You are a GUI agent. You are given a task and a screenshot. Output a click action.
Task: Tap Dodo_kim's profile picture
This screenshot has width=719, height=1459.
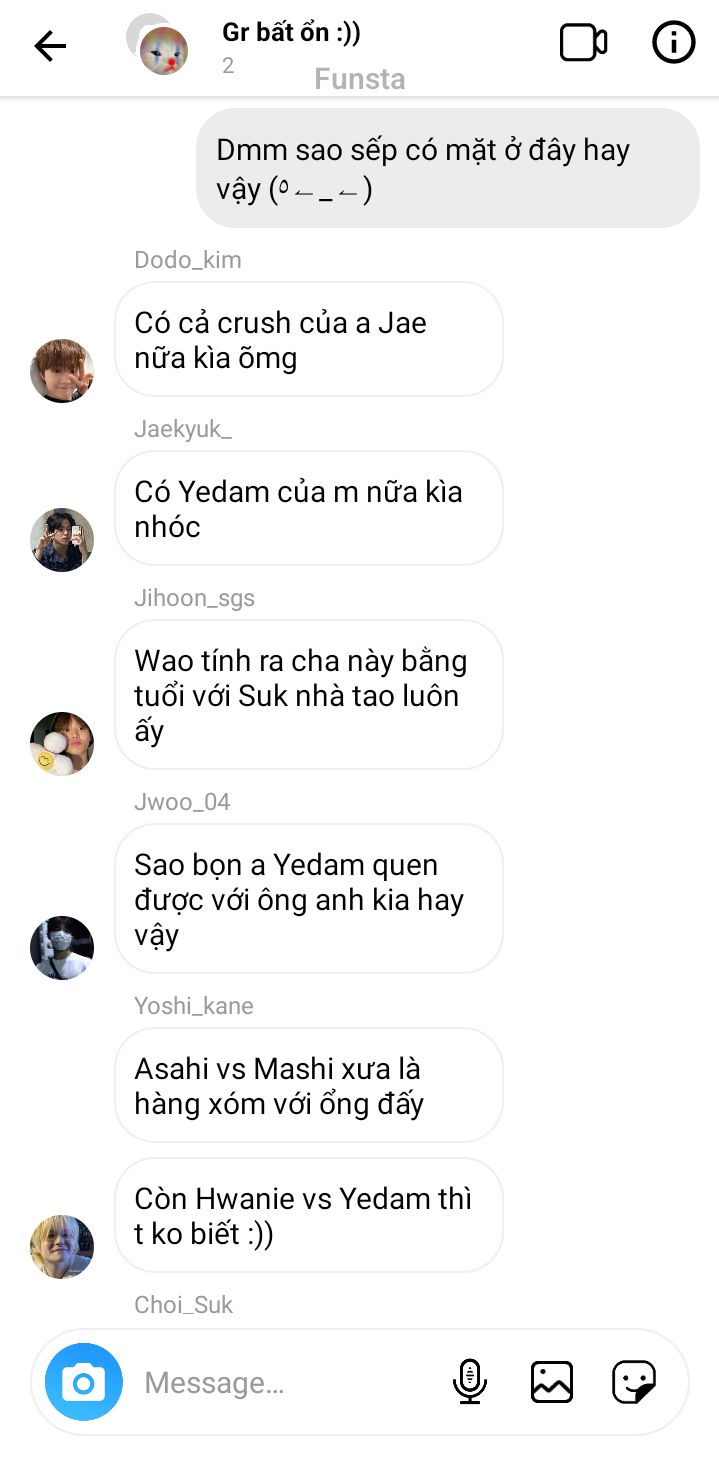[x=62, y=371]
